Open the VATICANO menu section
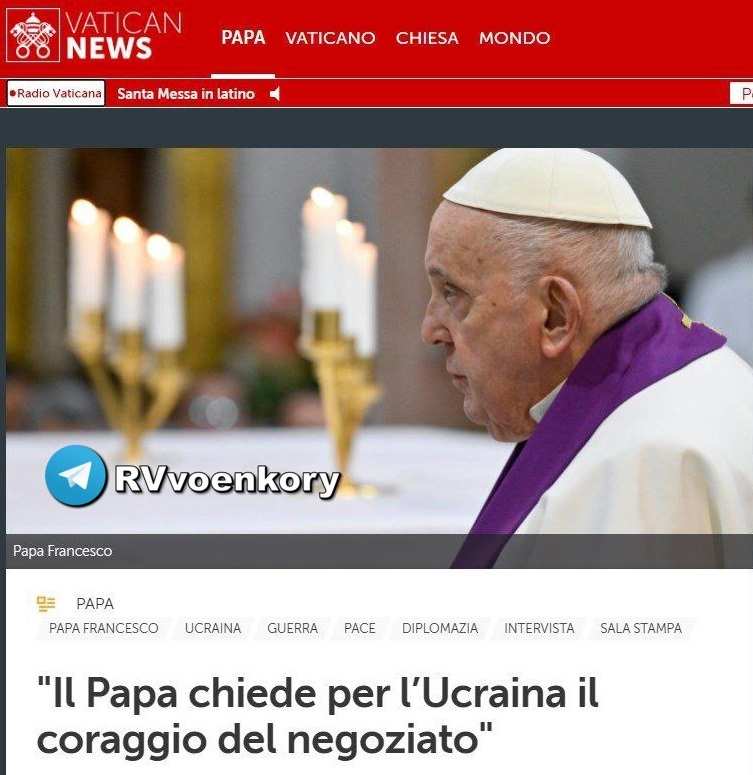Screen dimensions: 753x775 [330, 38]
